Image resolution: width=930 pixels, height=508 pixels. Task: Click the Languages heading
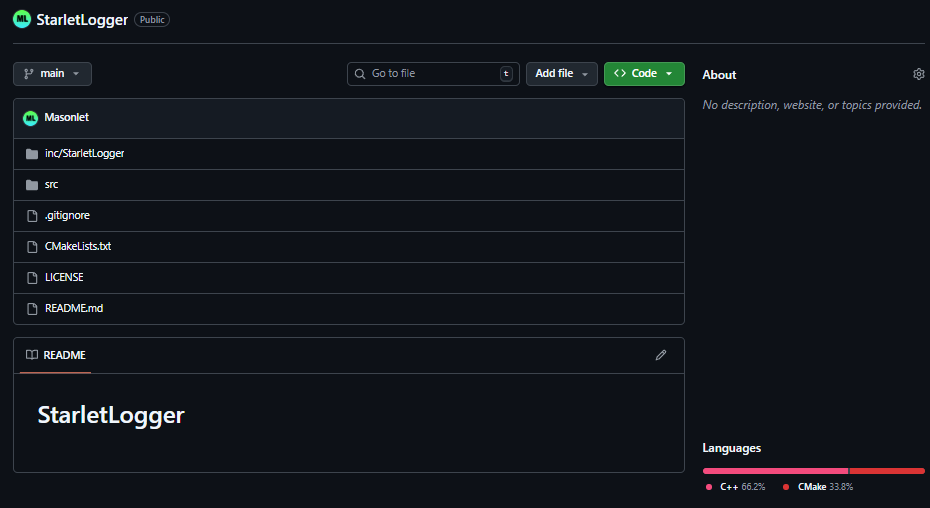(731, 448)
